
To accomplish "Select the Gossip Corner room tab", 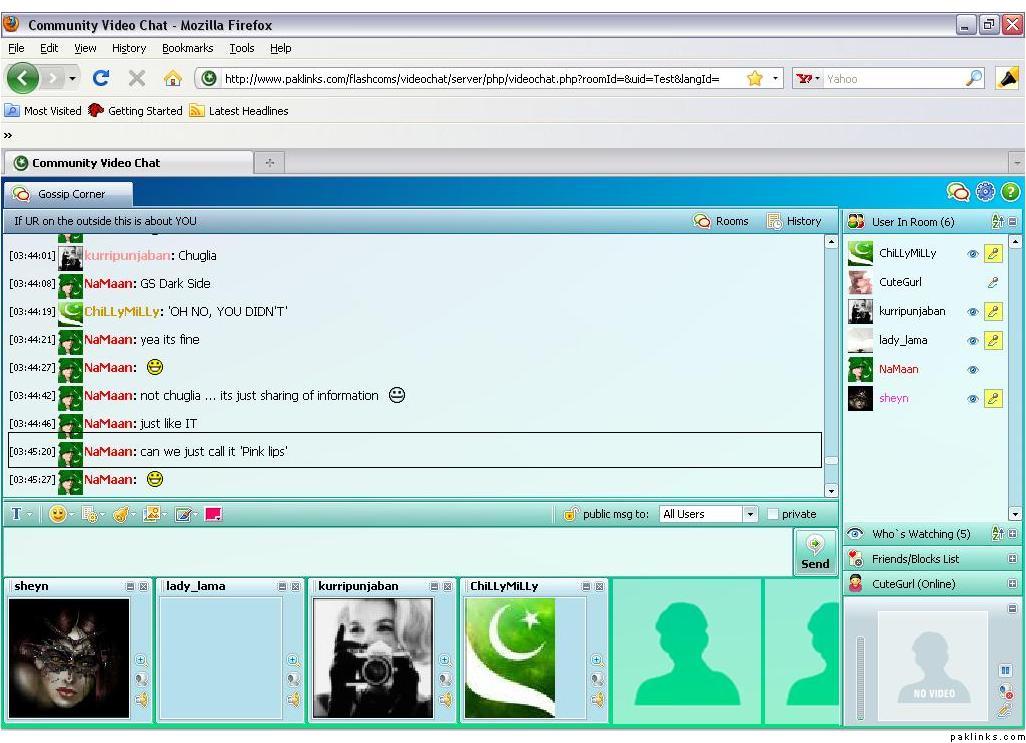I will 70,194.
